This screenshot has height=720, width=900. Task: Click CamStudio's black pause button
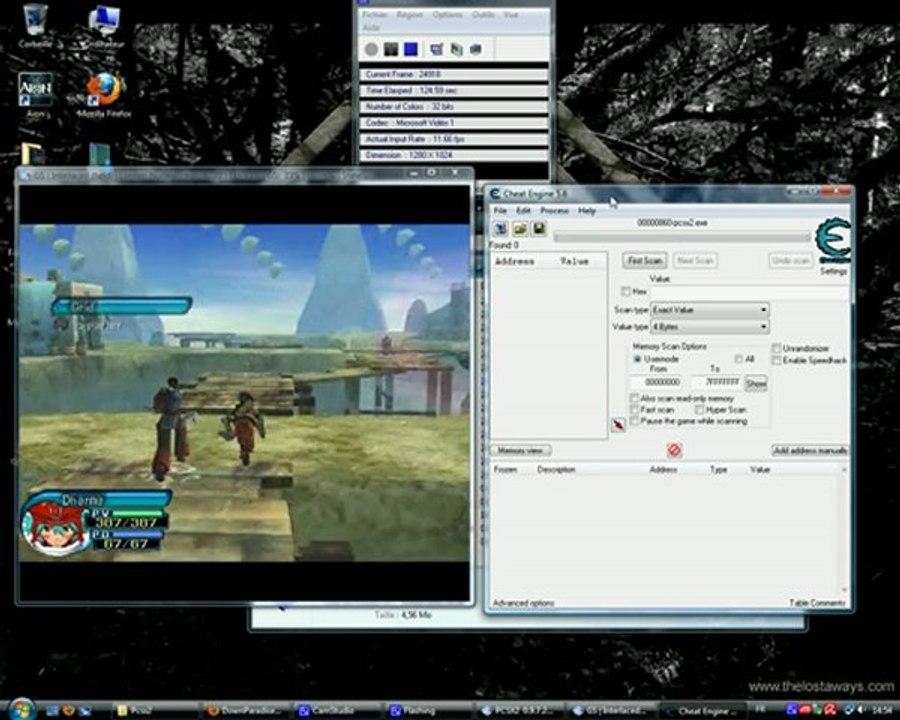[x=391, y=49]
